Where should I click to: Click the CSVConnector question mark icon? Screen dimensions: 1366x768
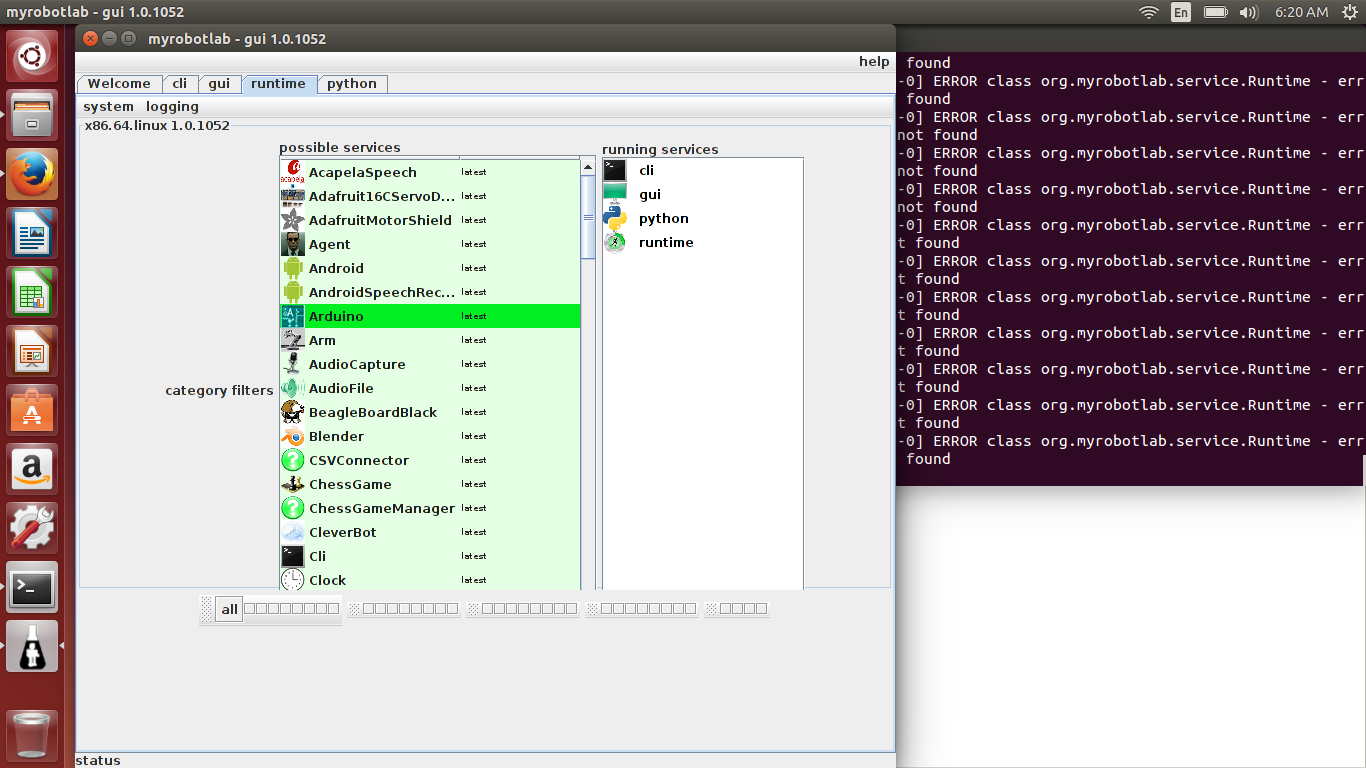(292, 460)
